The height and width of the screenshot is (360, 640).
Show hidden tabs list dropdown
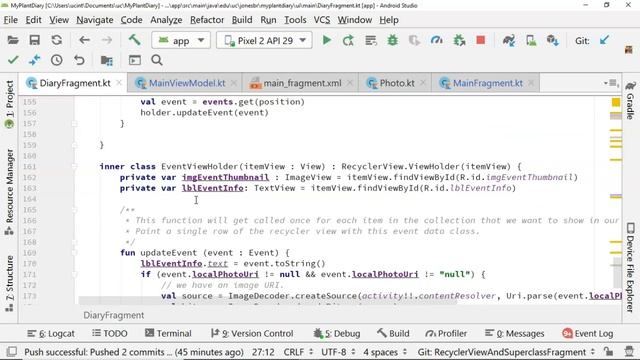(611, 83)
